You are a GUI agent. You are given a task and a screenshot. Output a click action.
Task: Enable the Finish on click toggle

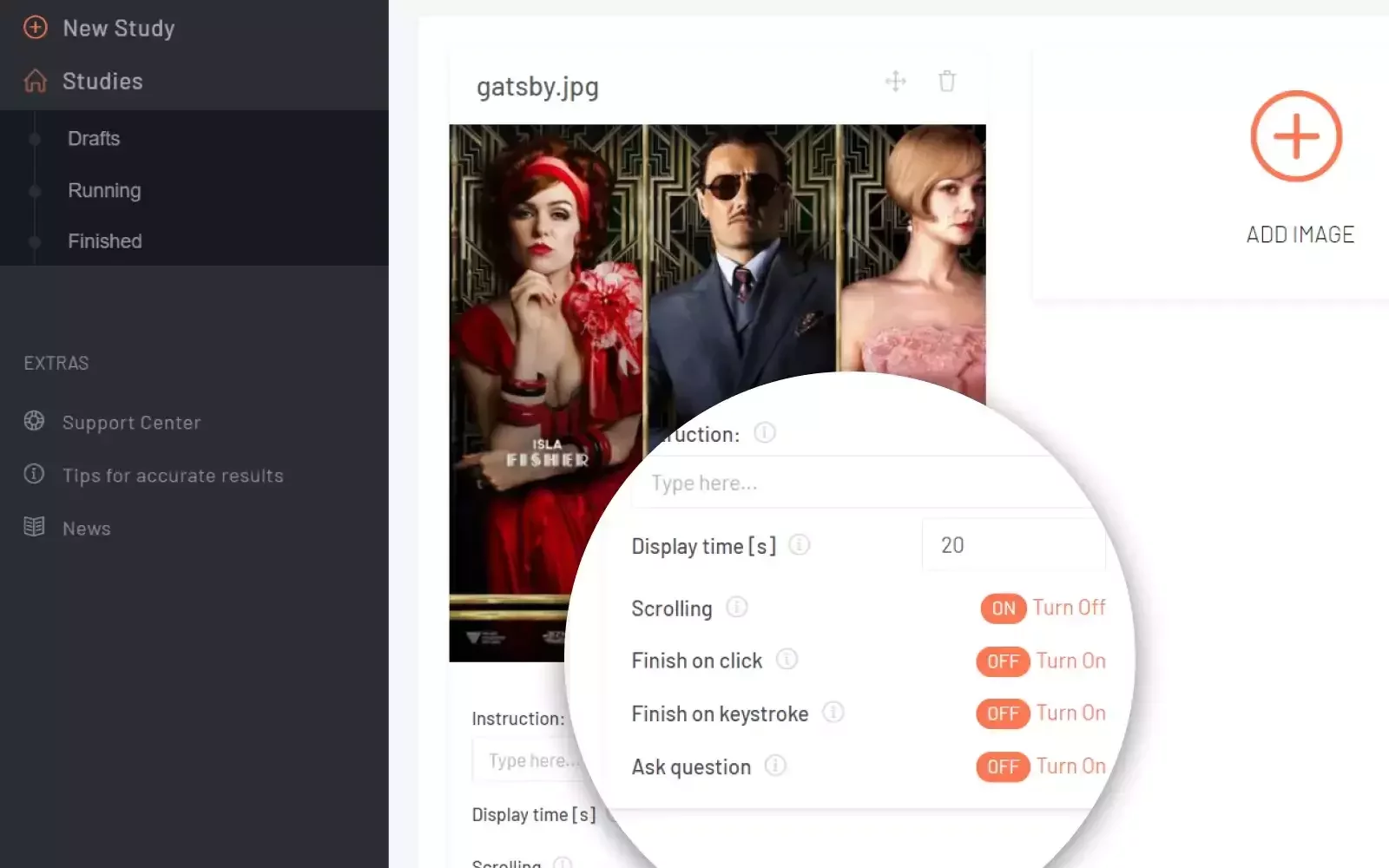point(1003,661)
